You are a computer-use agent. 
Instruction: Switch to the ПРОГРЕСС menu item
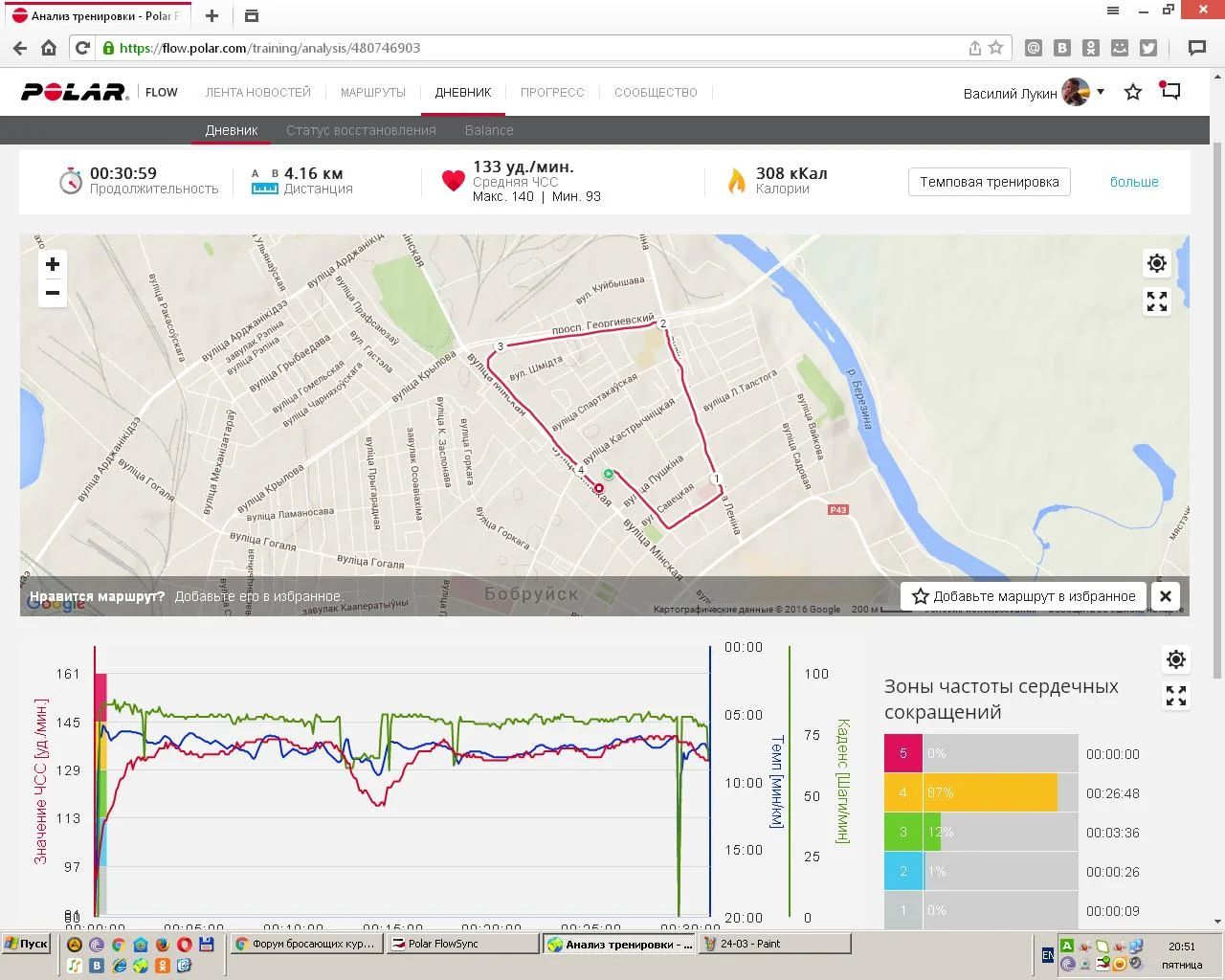[x=552, y=93]
